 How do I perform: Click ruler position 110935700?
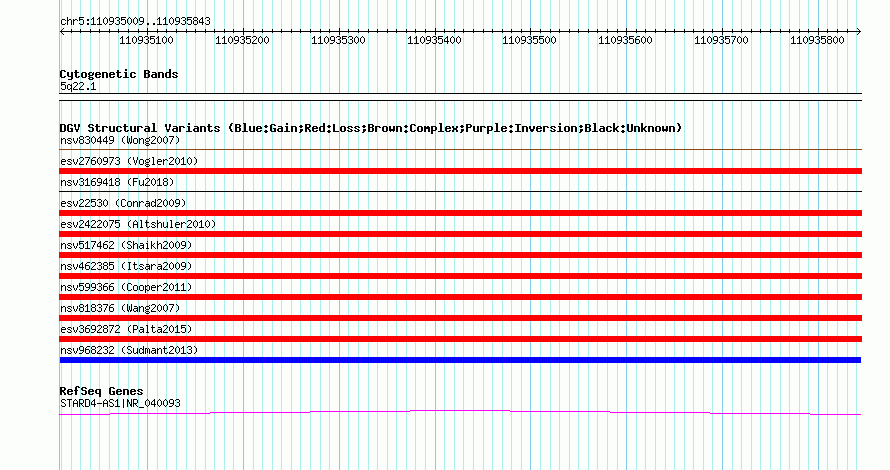[x=721, y=40]
